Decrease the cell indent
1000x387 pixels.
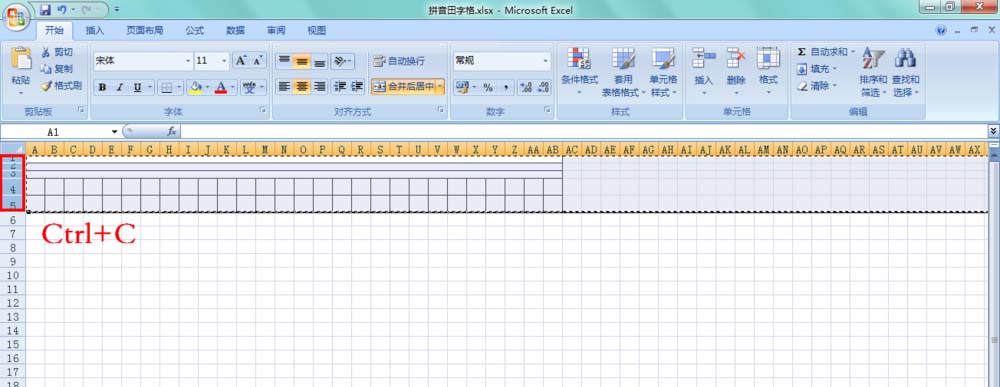[x=340, y=86]
